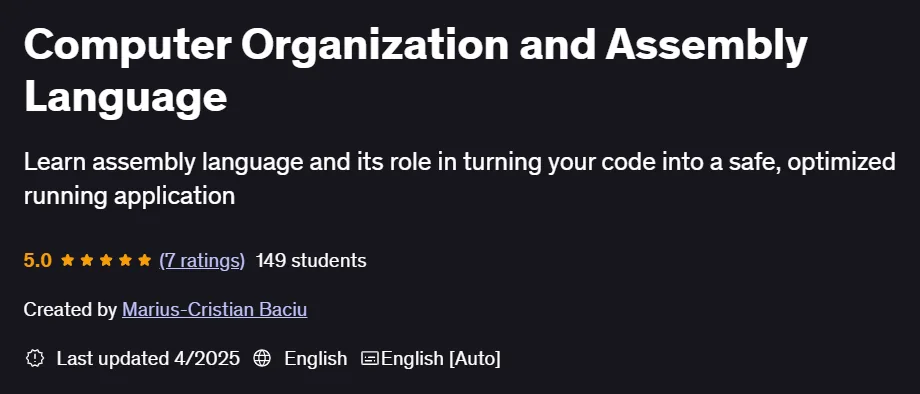Click the Last updated 4/2025 text
The width and height of the screenshot is (920, 394).
point(148,358)
